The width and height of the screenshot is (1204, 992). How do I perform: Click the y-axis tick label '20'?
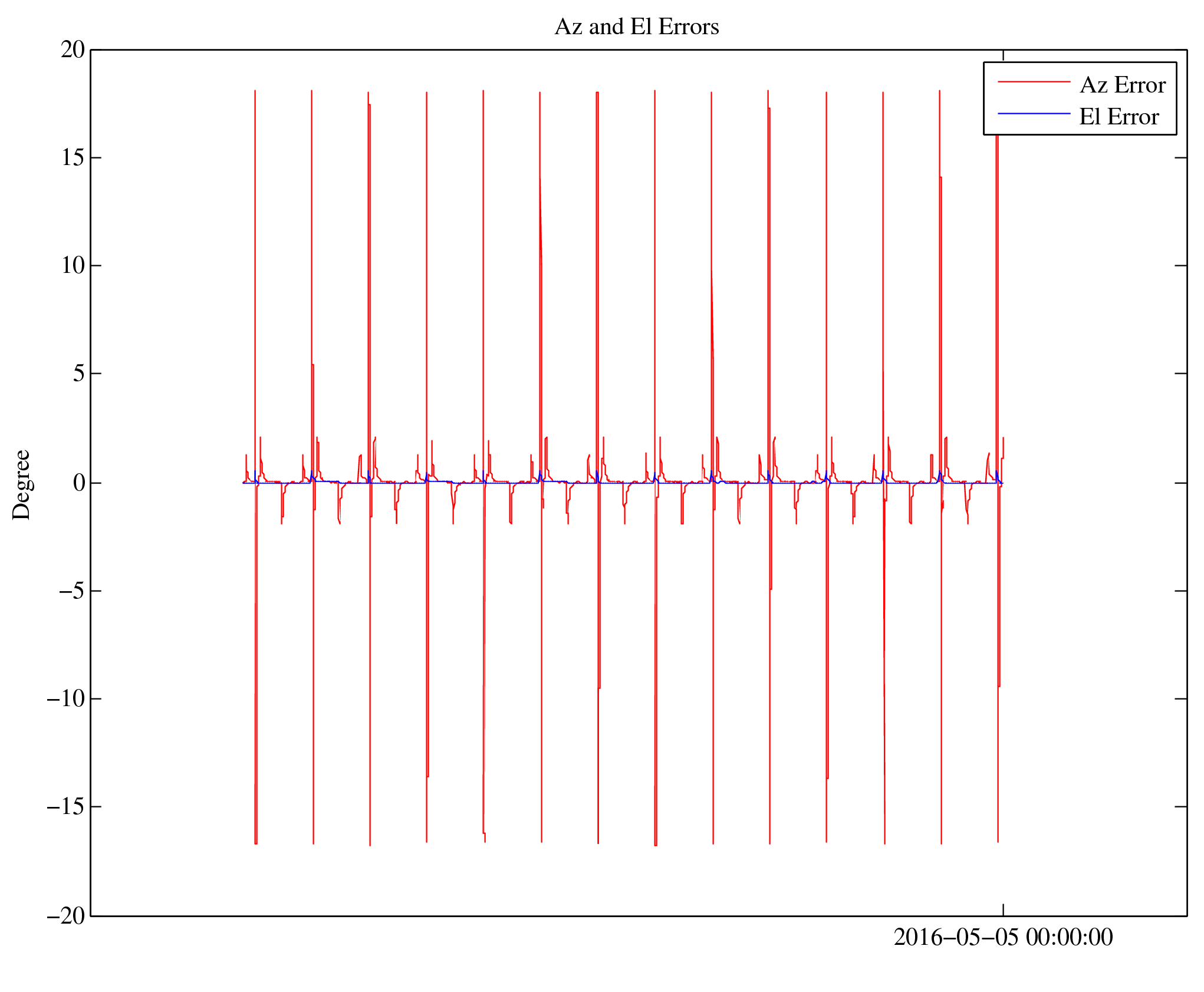[x=73, y=50]
